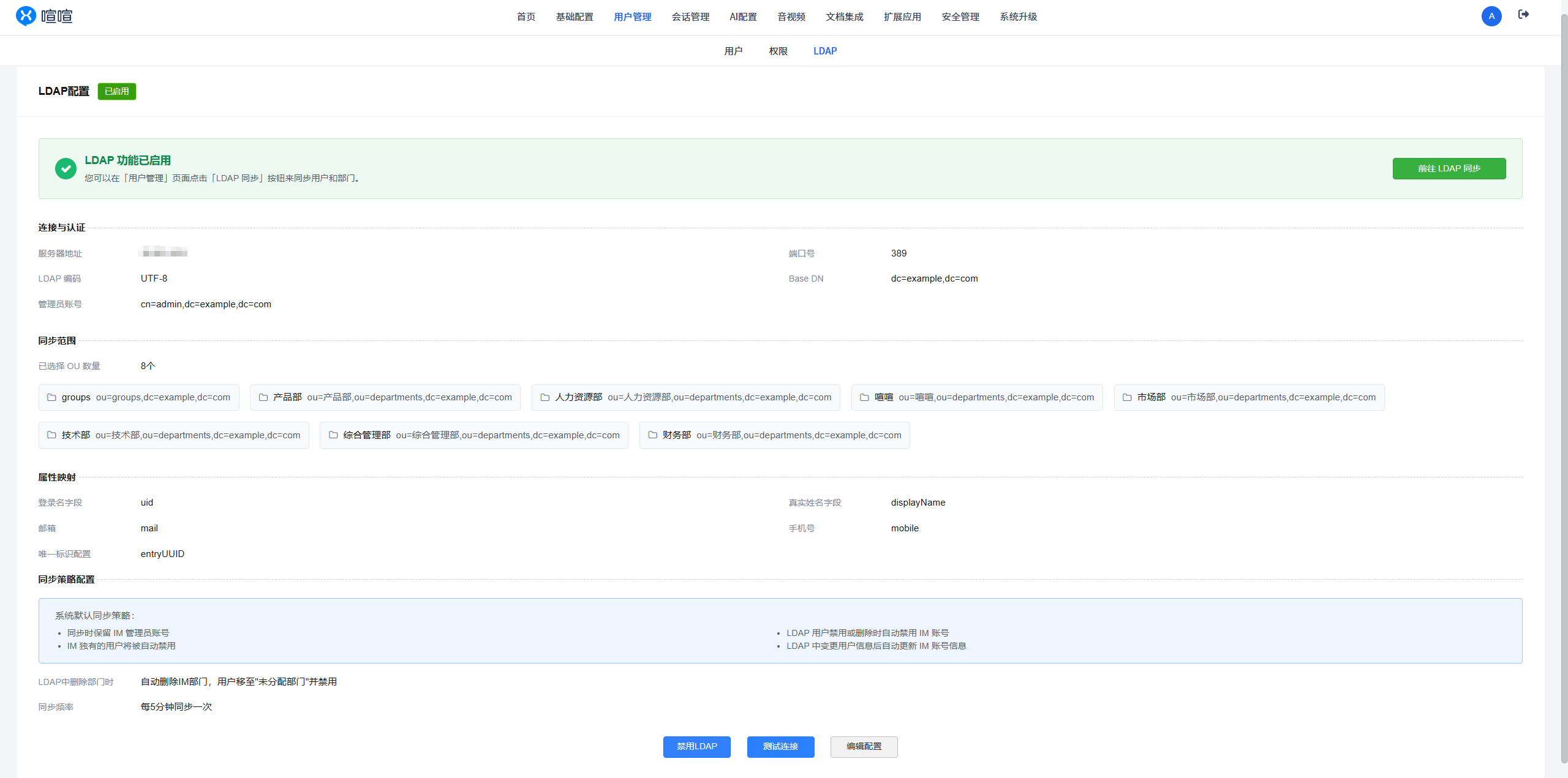Open 文档集成 menu

[x=845, y=17]
